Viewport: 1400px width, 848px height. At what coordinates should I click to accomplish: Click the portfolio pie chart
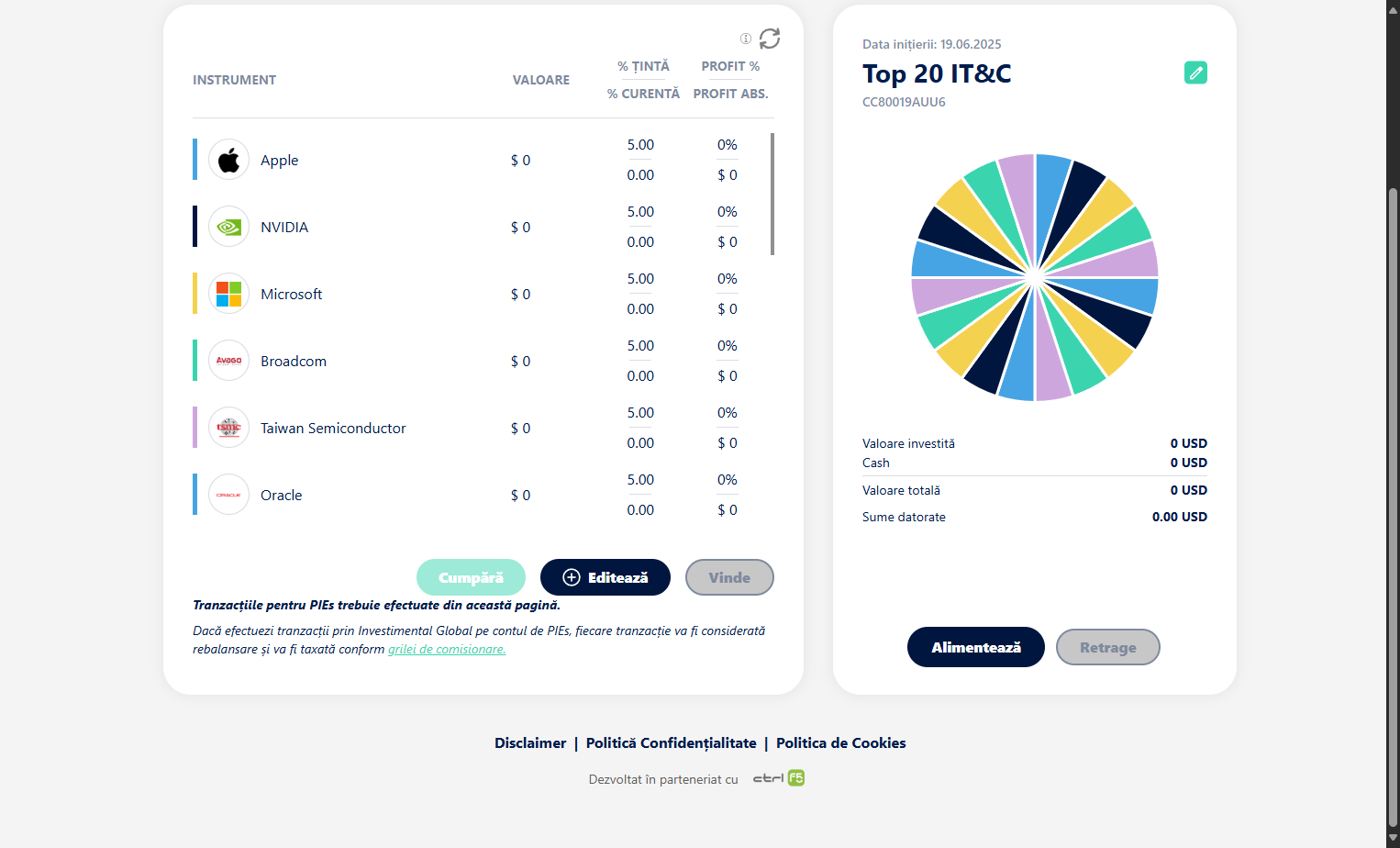(1035, 277)
